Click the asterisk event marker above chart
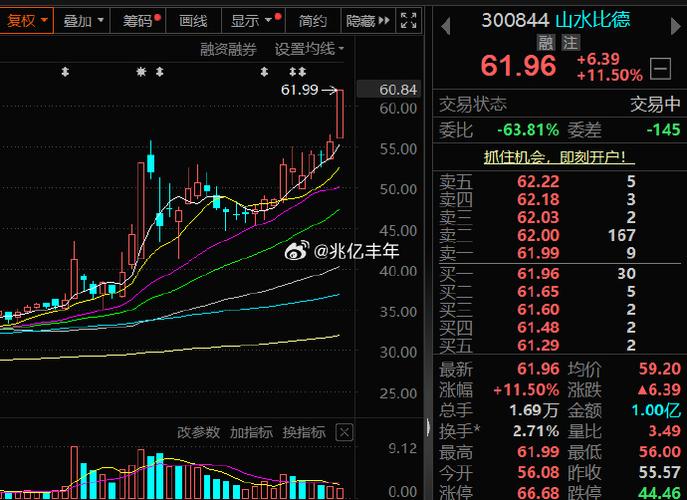The width and height of the screenshot is (687, 500). point(141,72)
